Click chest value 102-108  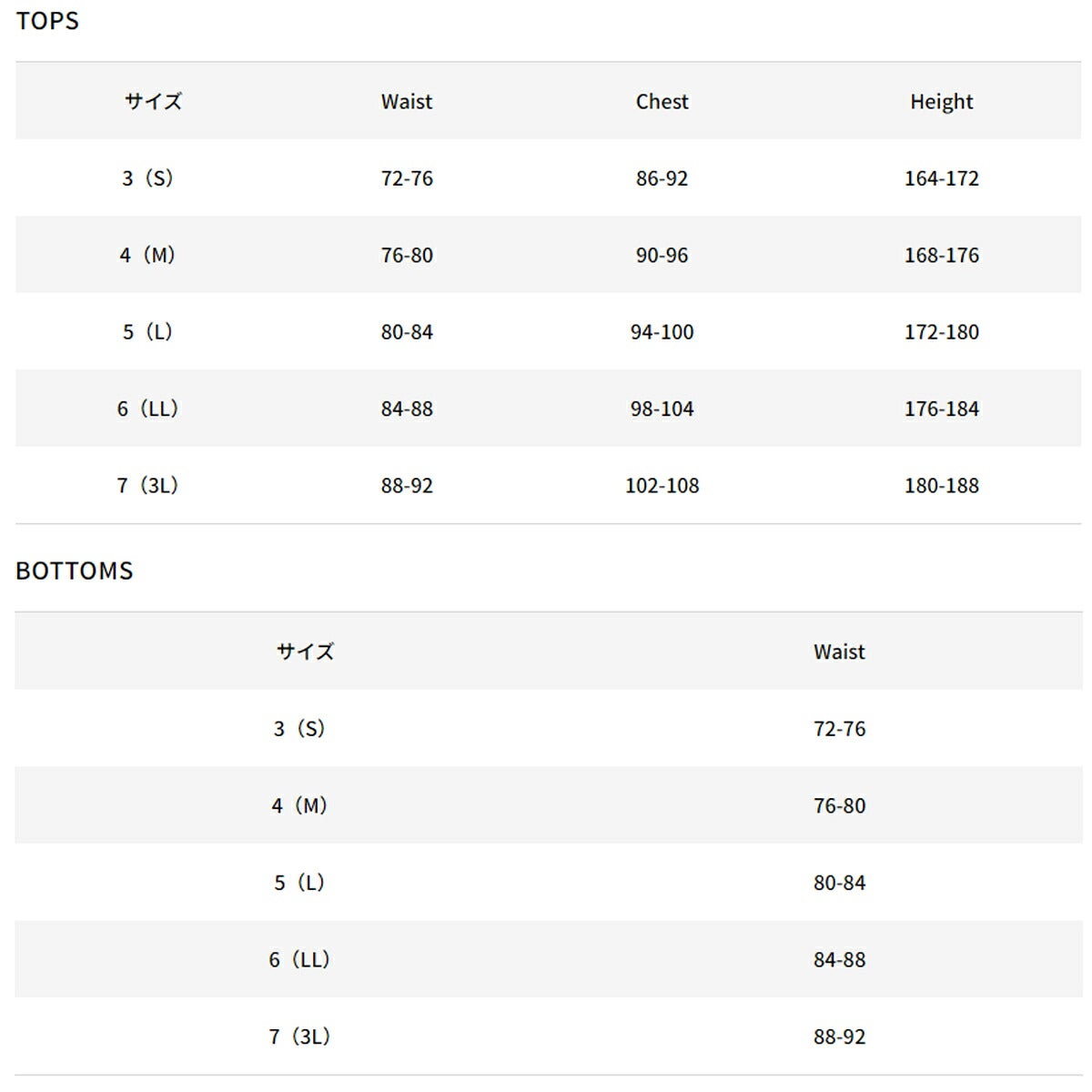tap(662, 485)
